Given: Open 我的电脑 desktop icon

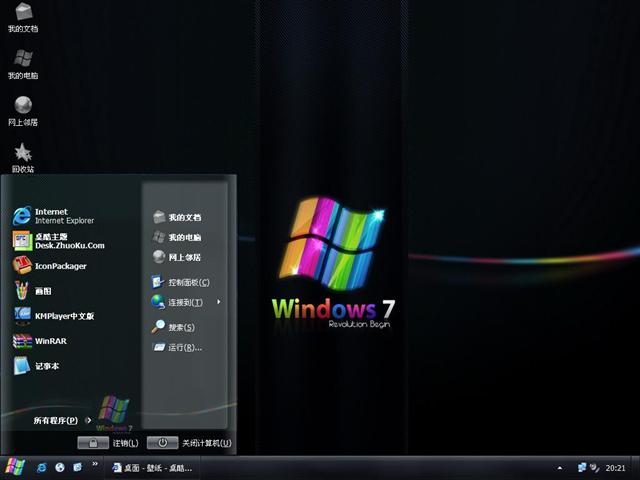Looking at the screenshot, I should point(23,64).
